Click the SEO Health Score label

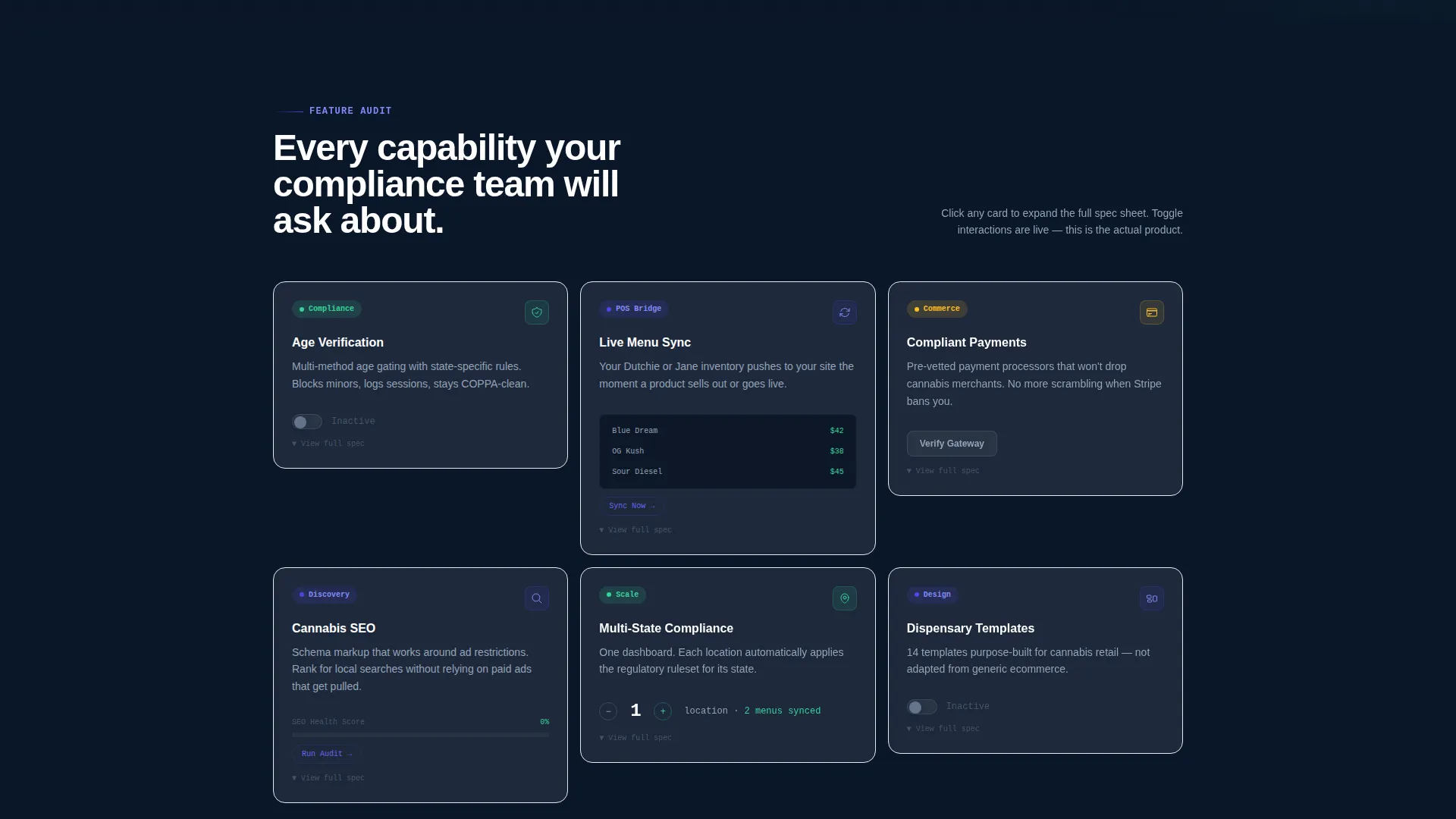pyautogui.click(x=328, y=722)
